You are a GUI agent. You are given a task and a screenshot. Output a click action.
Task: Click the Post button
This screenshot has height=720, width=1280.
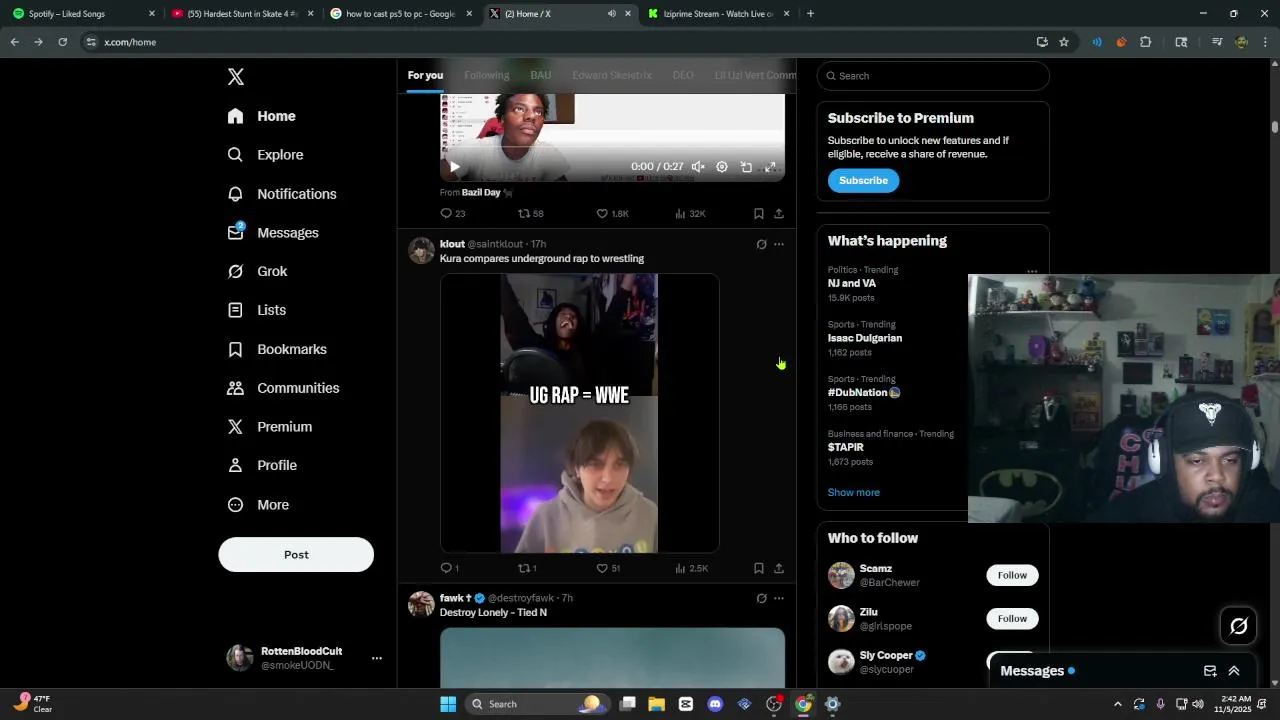[x=296, y=555]
